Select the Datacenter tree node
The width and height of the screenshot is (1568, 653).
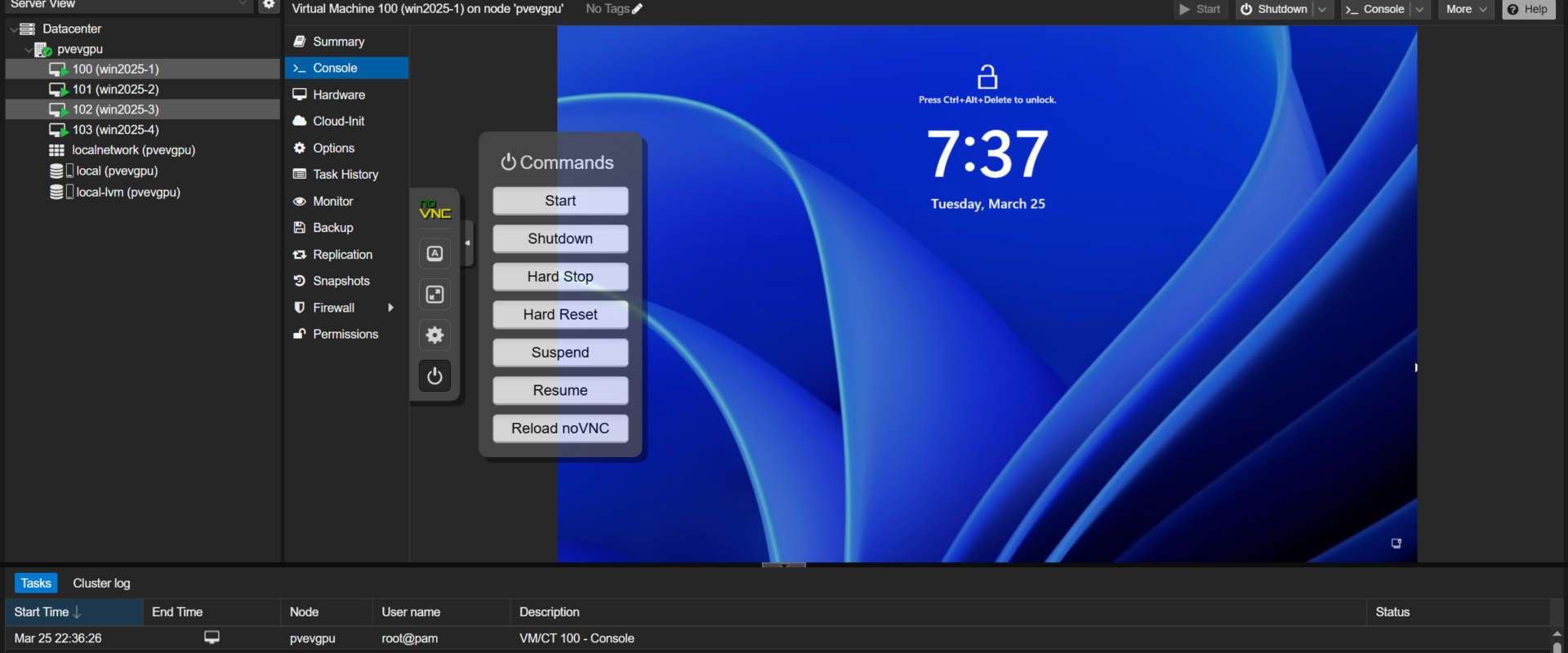(x=72, y=29)
